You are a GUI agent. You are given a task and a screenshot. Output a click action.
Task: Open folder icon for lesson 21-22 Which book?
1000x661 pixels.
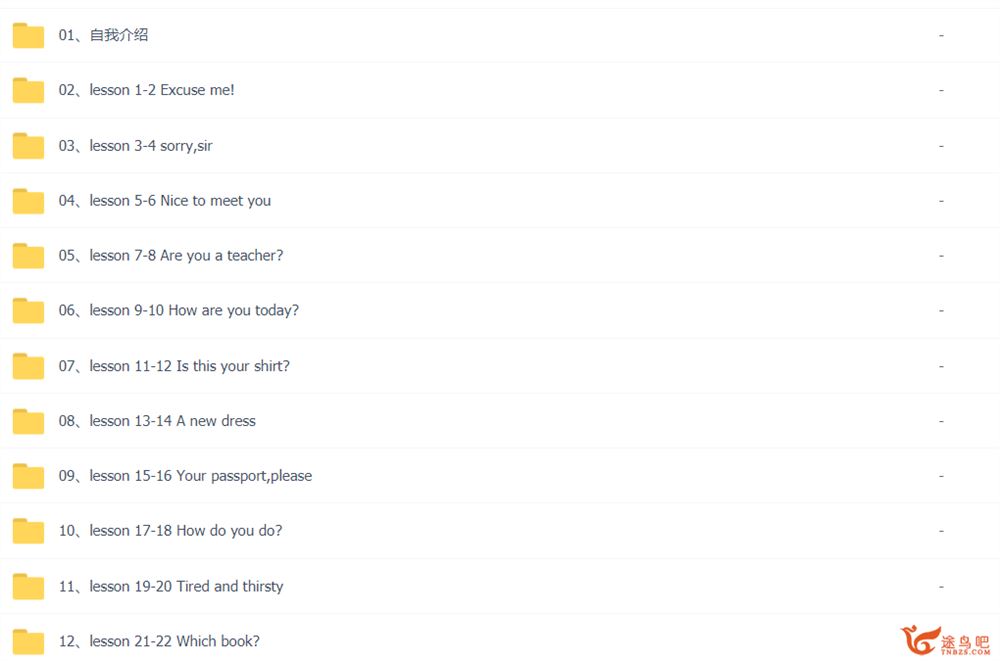28,641
